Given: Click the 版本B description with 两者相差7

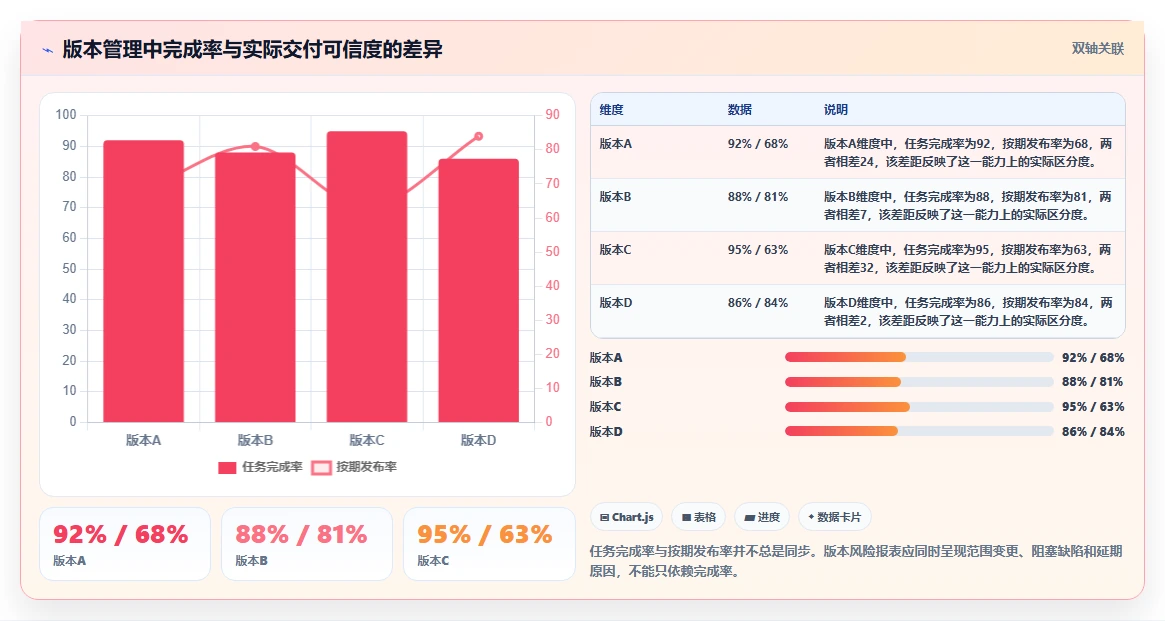Looking at the screenshot, I should point(968,206).
